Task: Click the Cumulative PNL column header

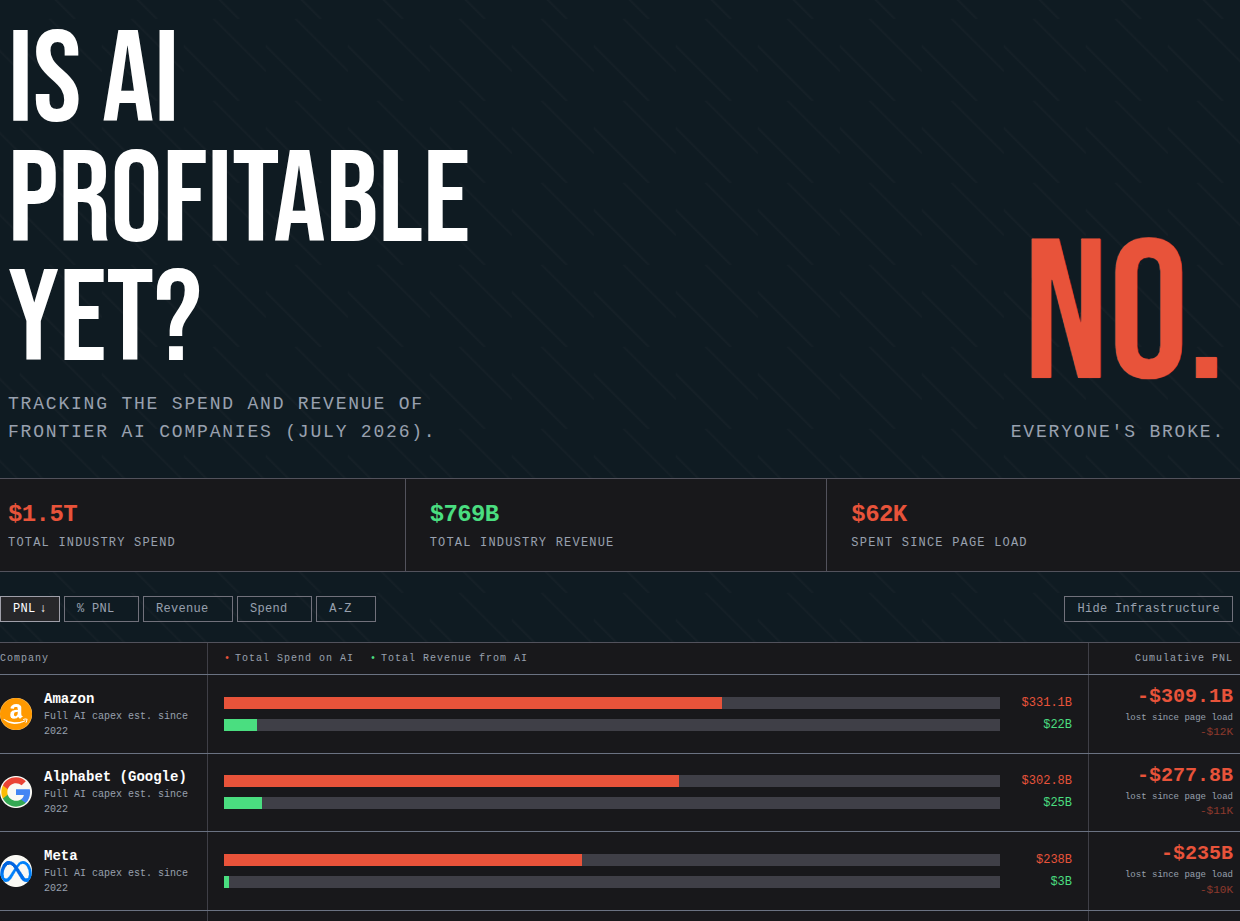Action: tap(1184, 658)
